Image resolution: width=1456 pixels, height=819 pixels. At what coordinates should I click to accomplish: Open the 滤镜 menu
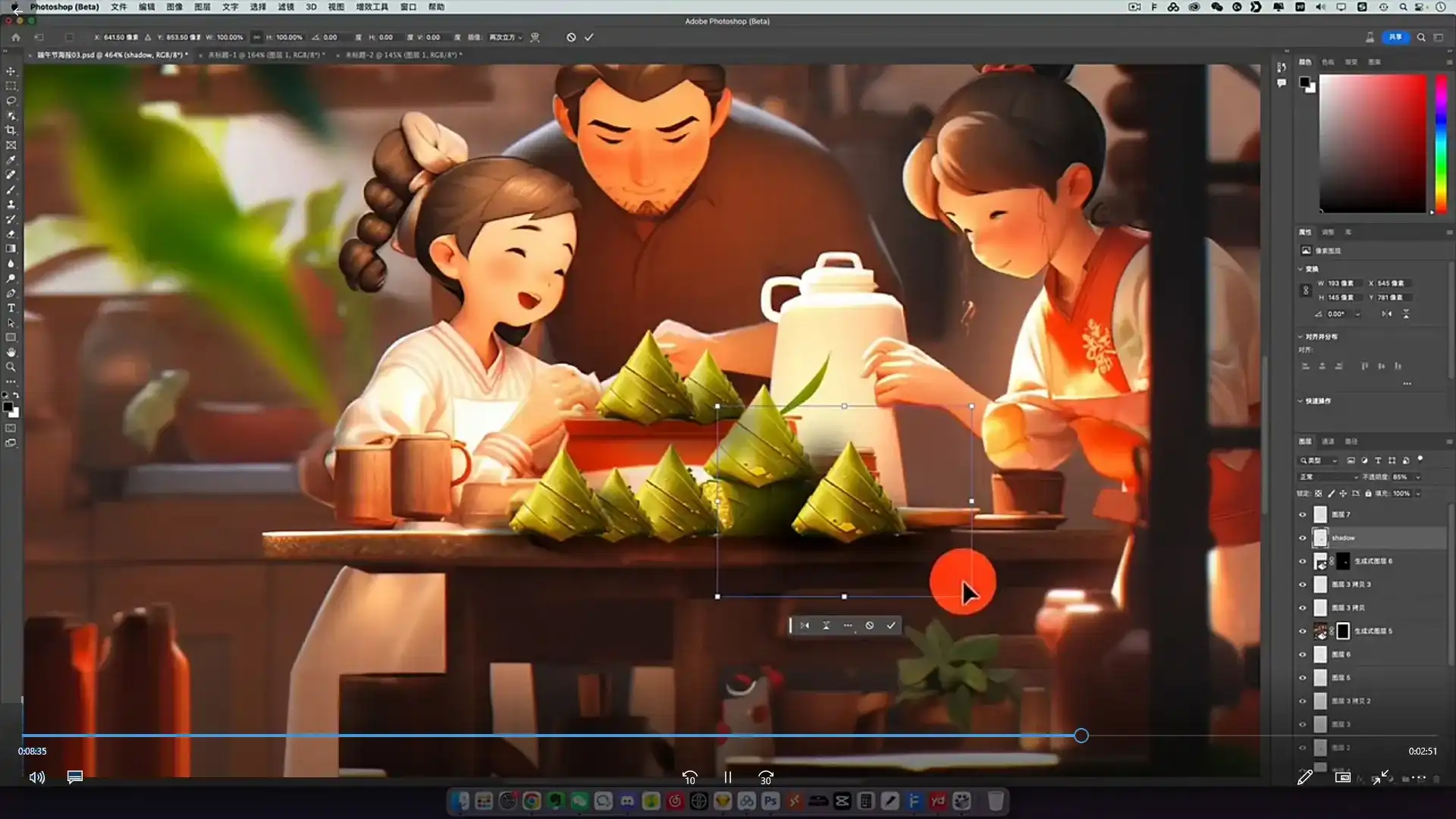point(285,7)
